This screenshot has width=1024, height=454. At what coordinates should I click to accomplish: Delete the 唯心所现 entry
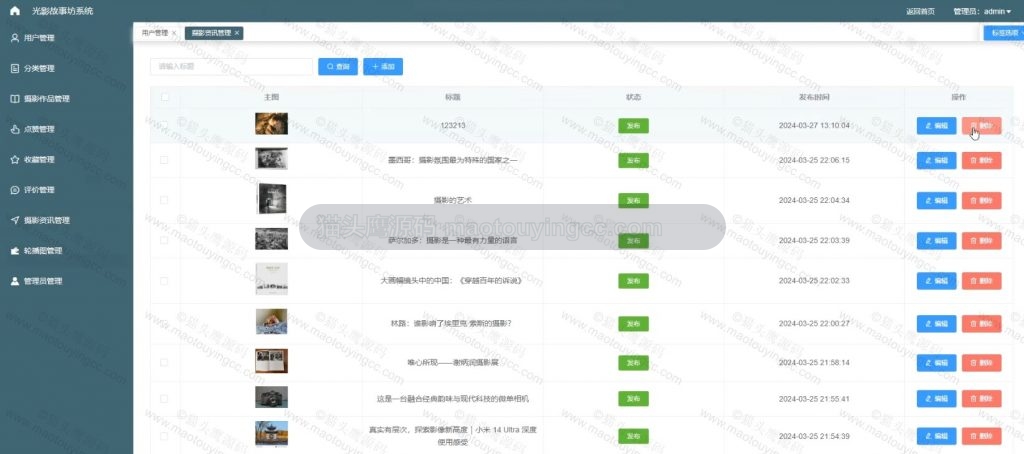pyautogui.click(x=981, y=363)
